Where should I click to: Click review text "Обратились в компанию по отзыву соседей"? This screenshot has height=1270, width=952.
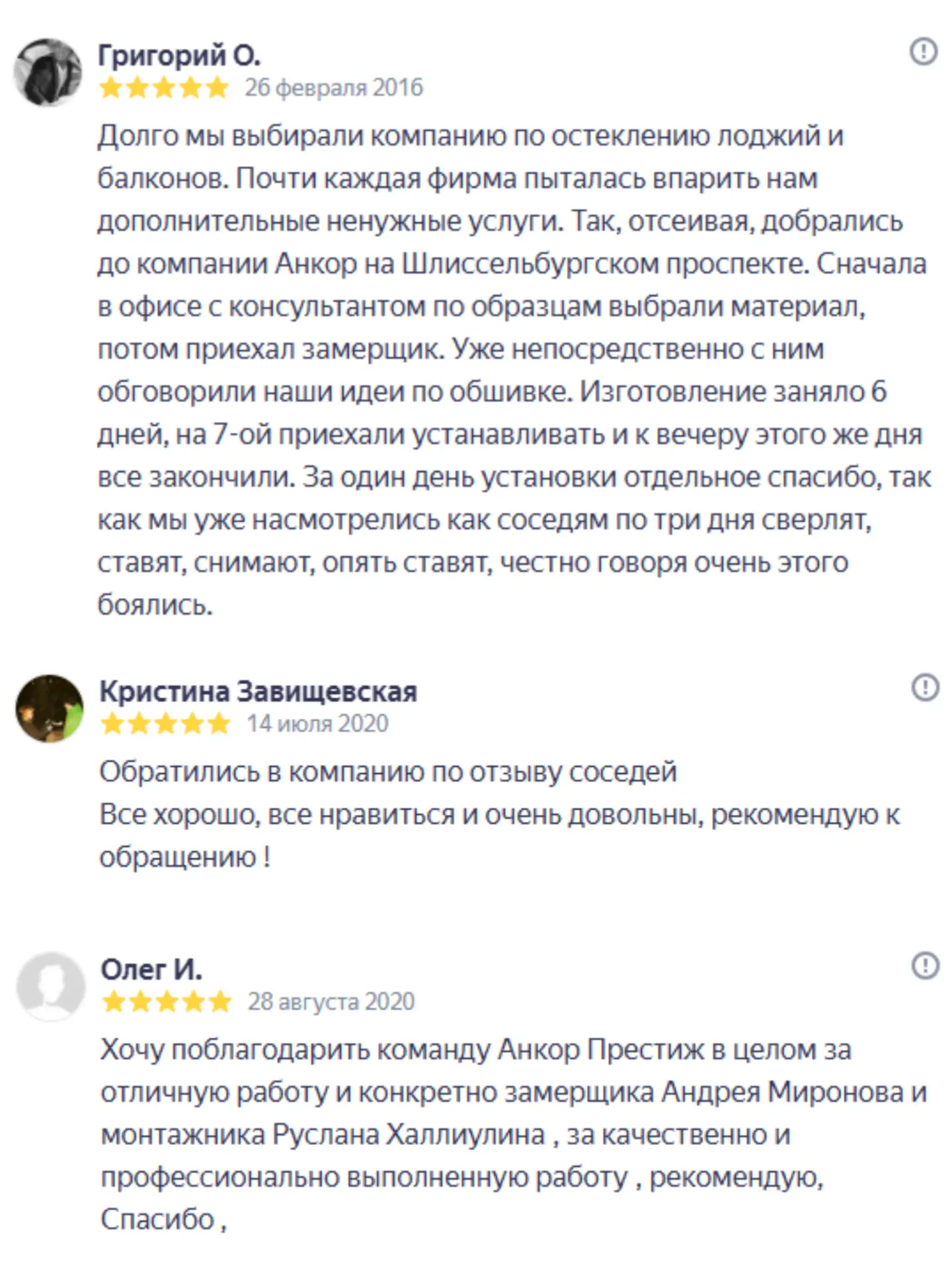click(388, 772)
